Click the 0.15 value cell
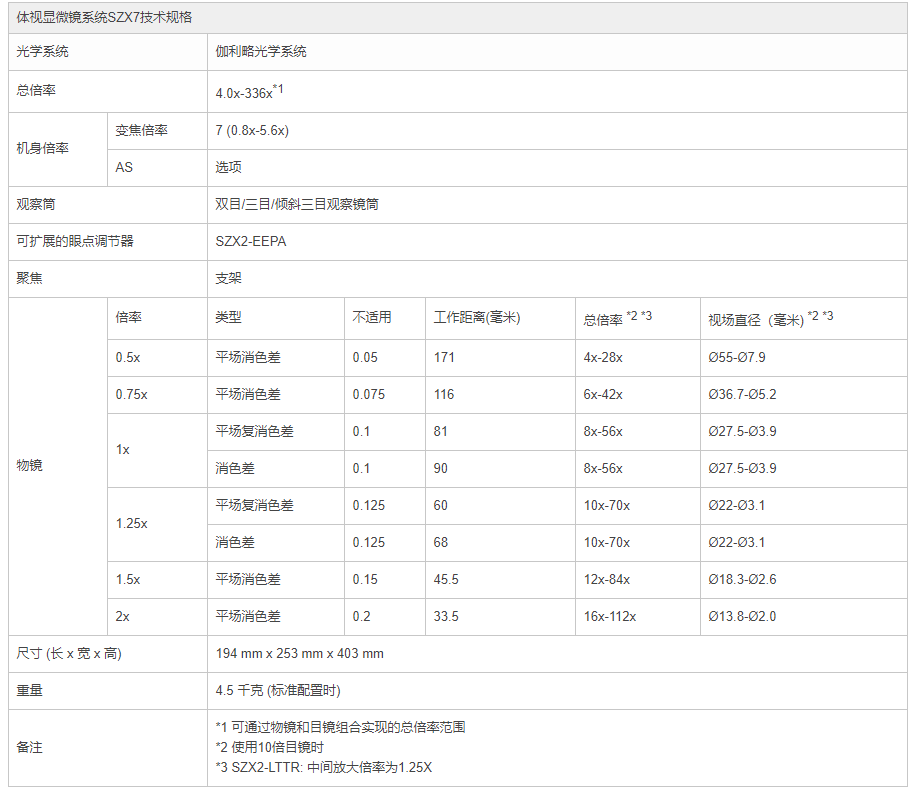 tap(365, 580)
